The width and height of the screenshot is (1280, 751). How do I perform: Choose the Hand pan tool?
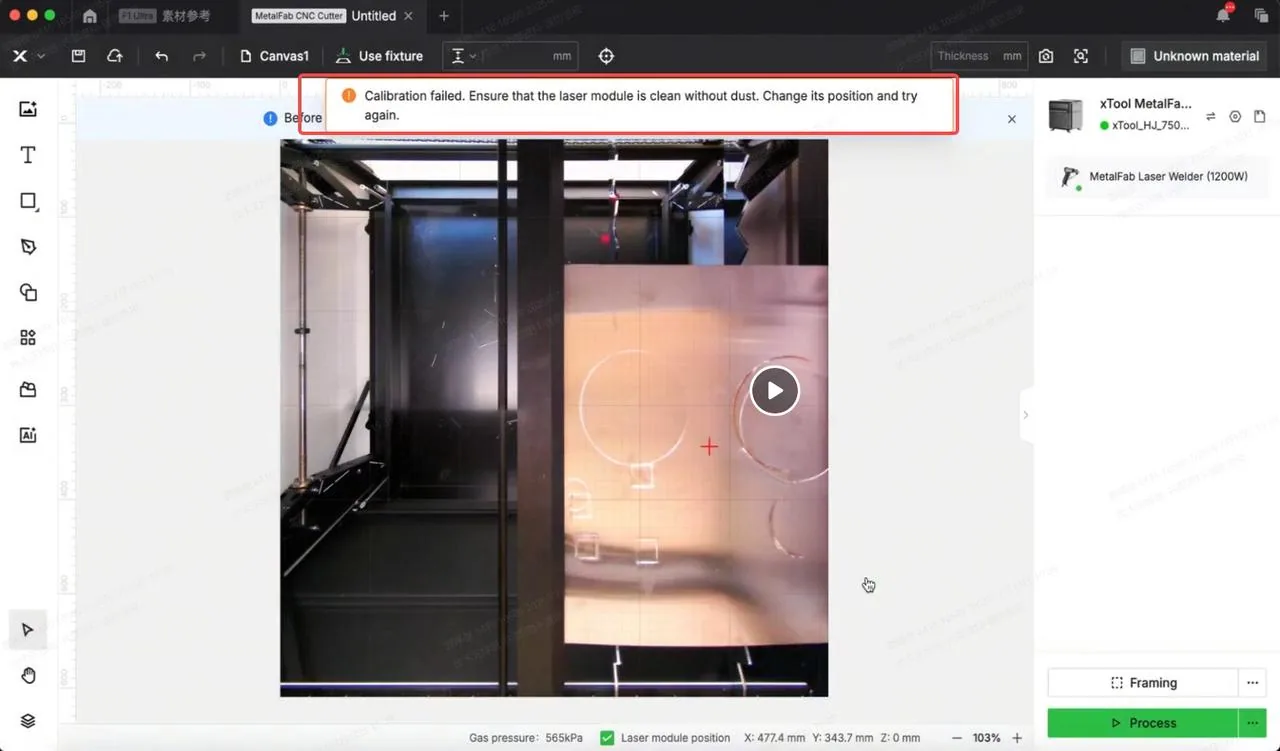28,675
